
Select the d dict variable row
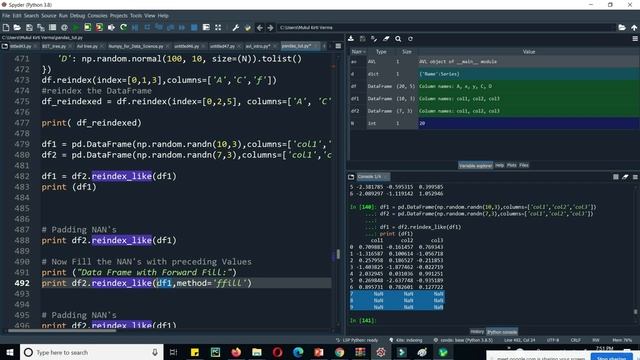[x=493, y=74]
